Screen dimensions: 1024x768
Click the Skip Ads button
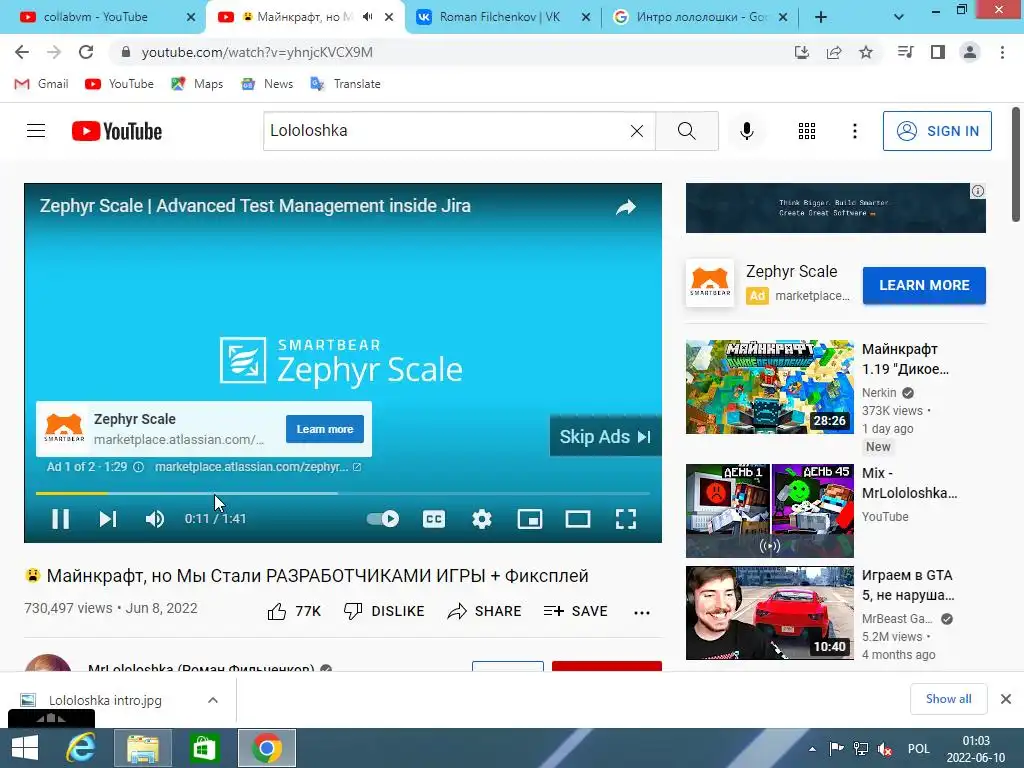tap(605, 436)
